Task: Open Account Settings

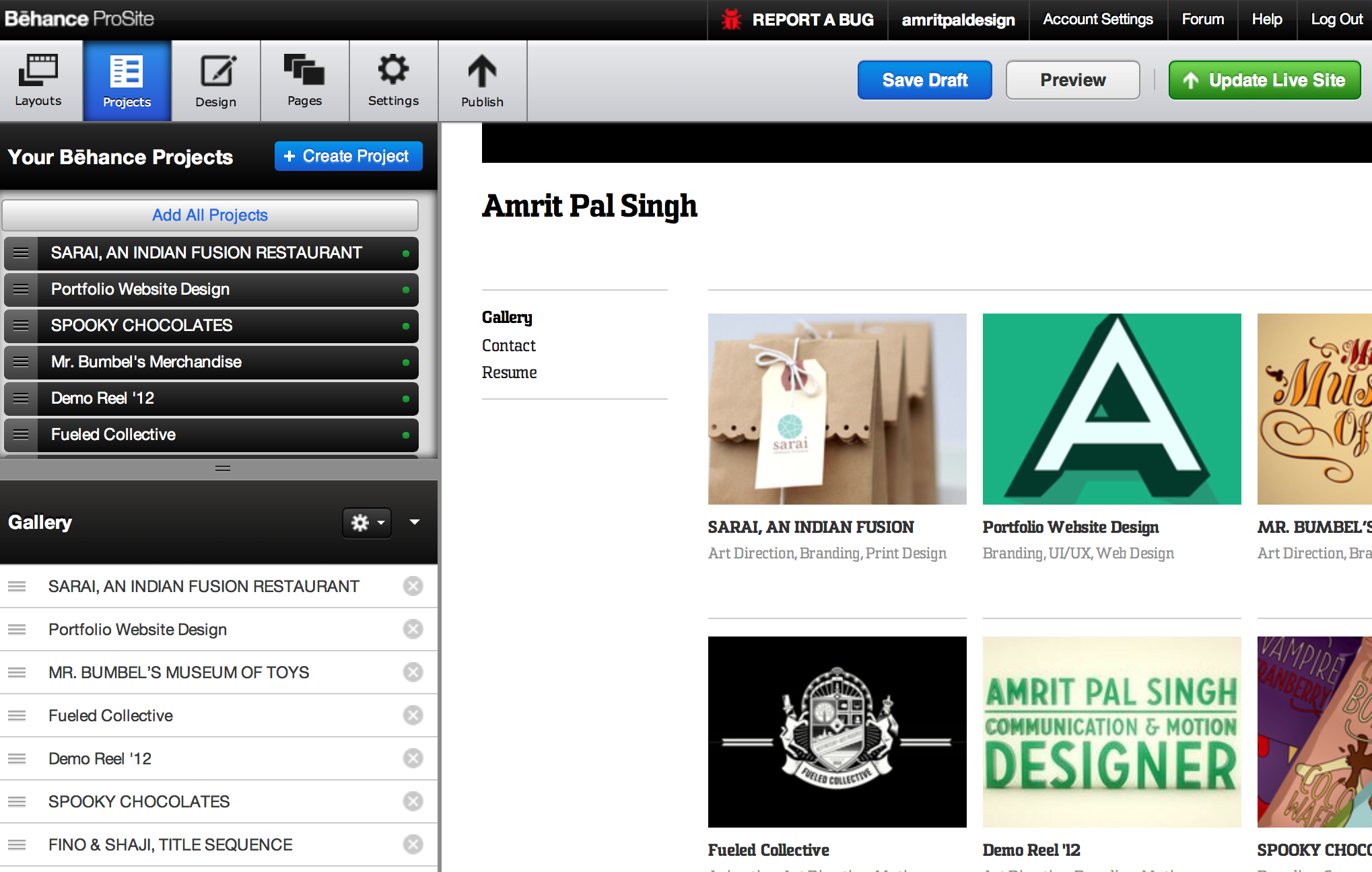Action: tap(1098, 20)
